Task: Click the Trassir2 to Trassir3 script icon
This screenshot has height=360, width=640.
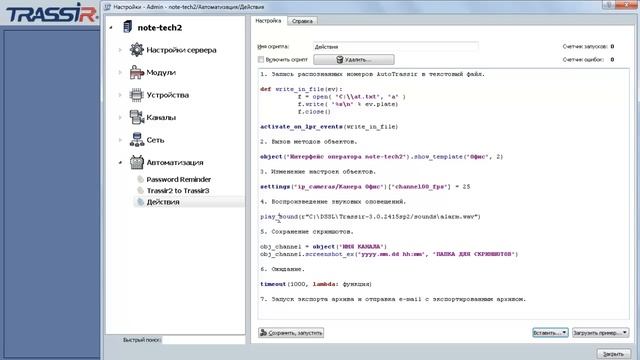Action: (x=140, y=191)
